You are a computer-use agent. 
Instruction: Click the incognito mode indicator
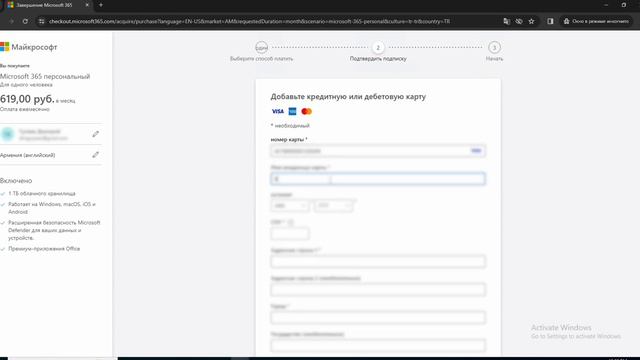596,21
